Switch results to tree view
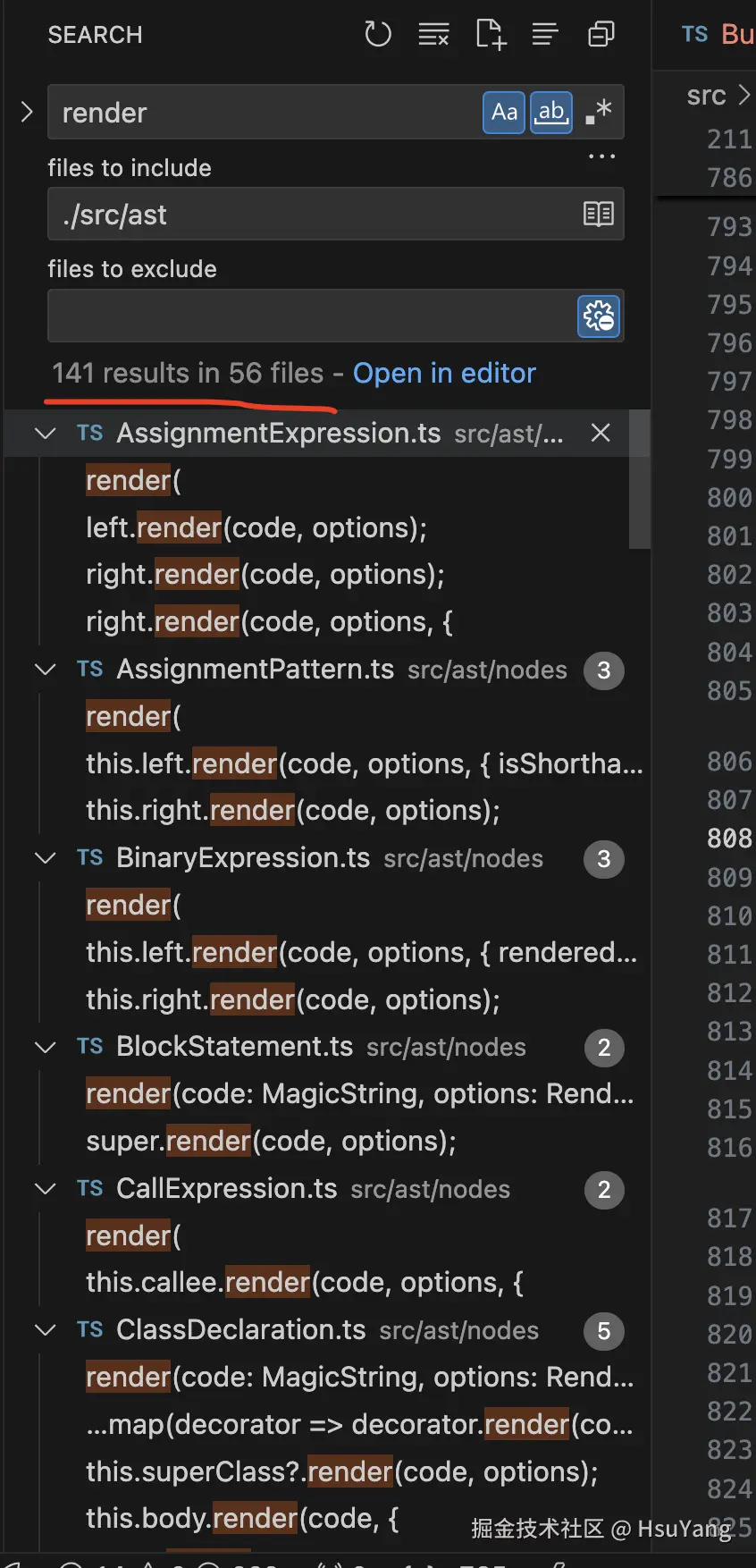756x1568 pixels. coord(545,35)
